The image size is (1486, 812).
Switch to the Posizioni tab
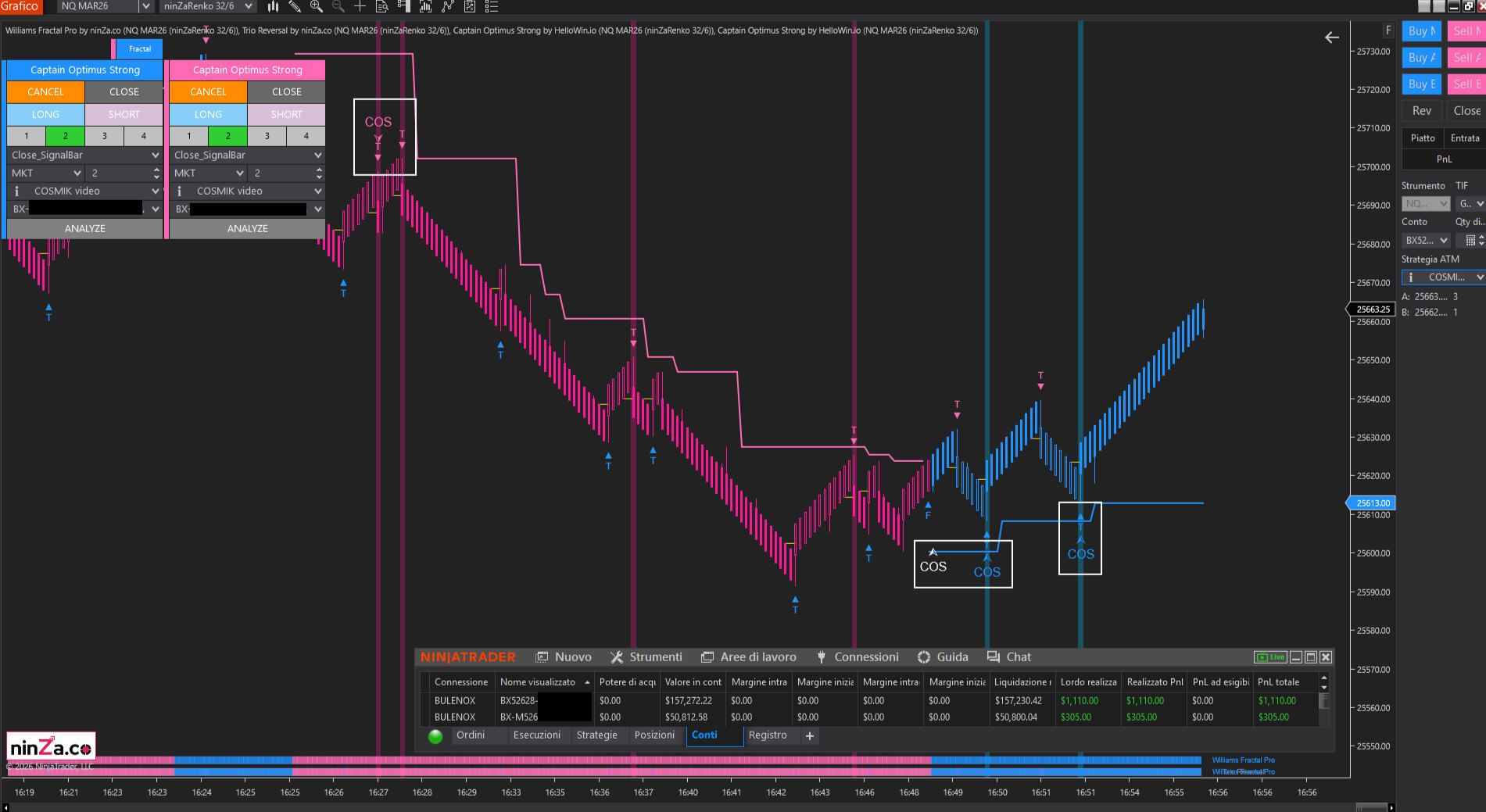point(654,735)
